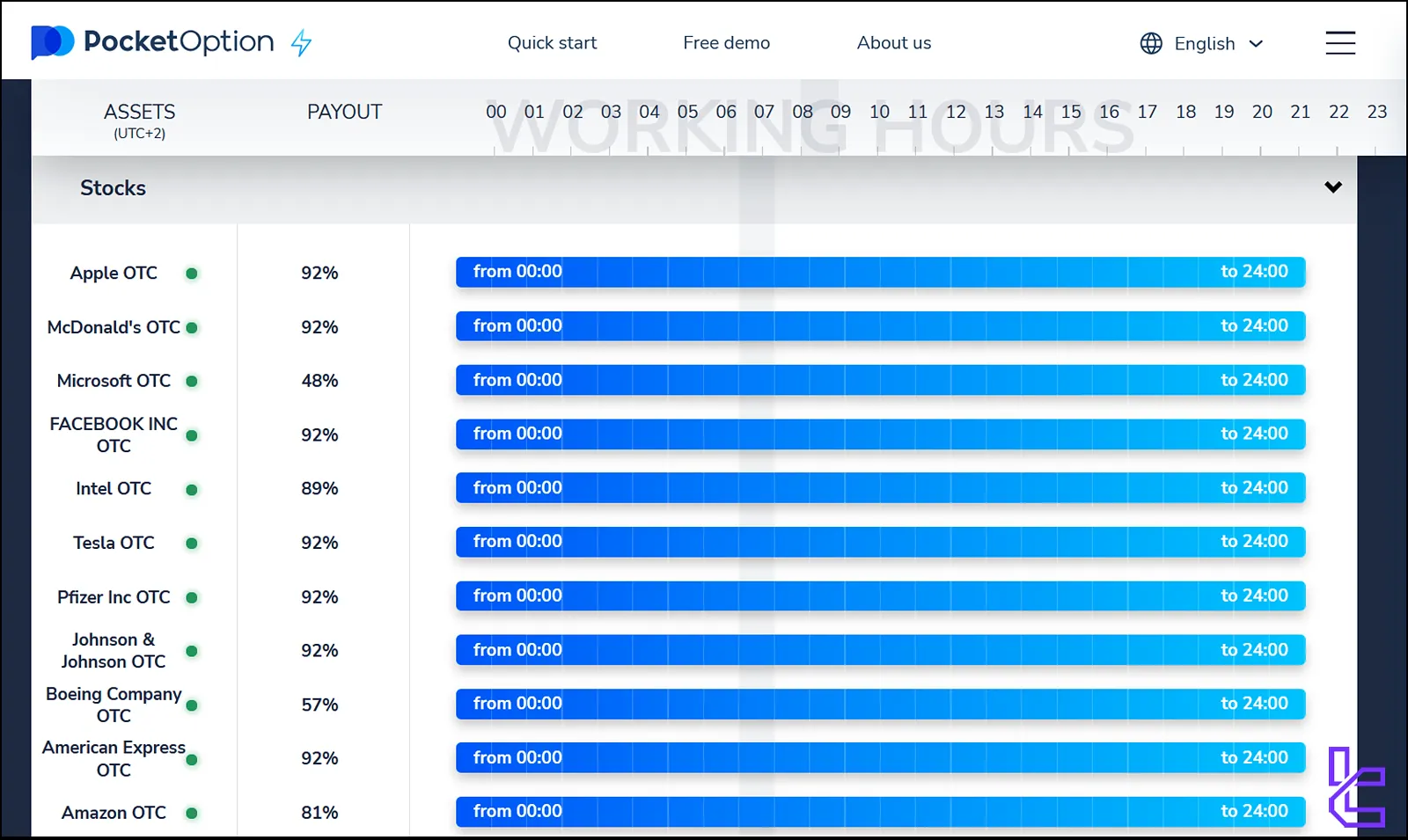Open the hamburger menu
The width and height of the screenshot is (1408, 840).
(1340, 42)
